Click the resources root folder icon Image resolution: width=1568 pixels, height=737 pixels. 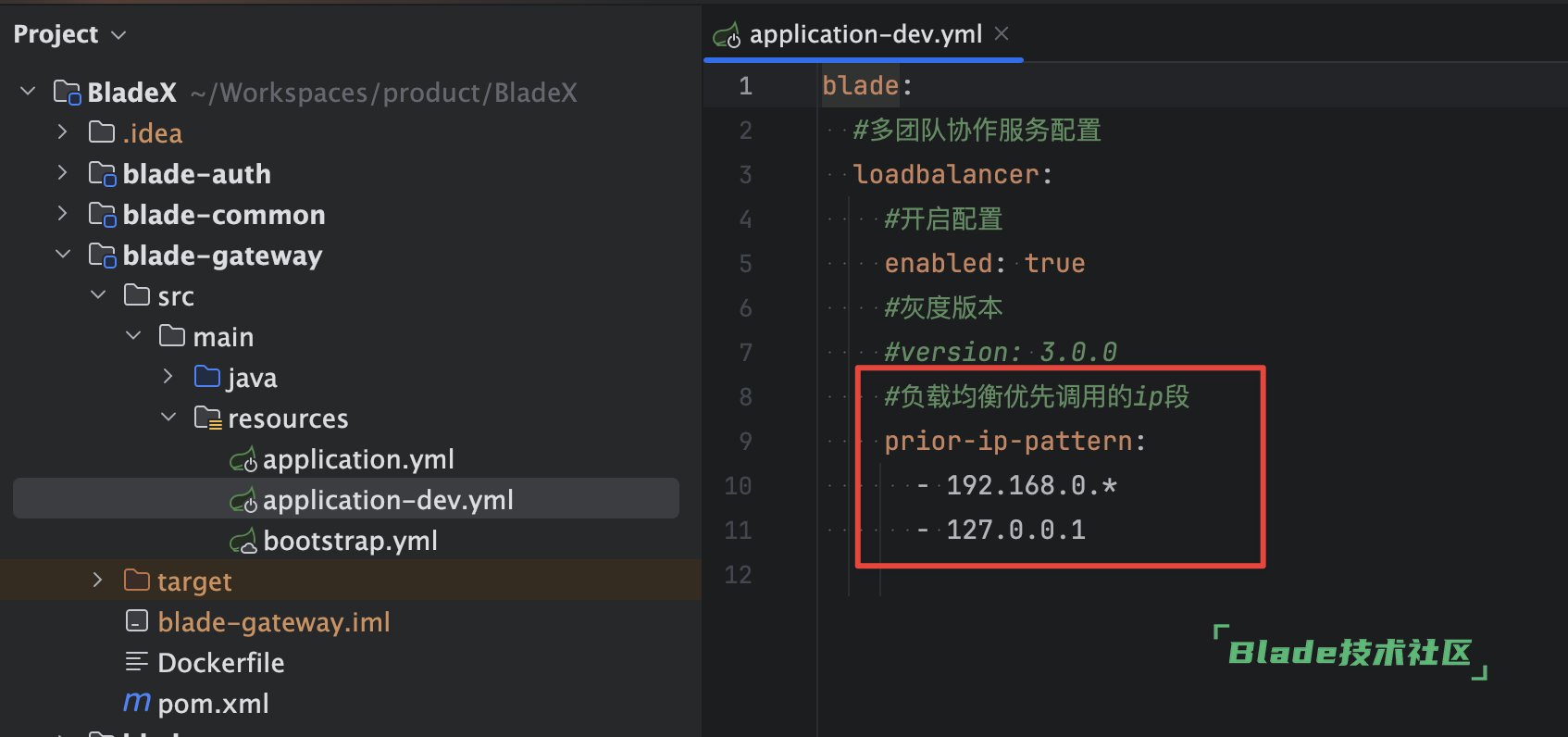click(208, 418)
